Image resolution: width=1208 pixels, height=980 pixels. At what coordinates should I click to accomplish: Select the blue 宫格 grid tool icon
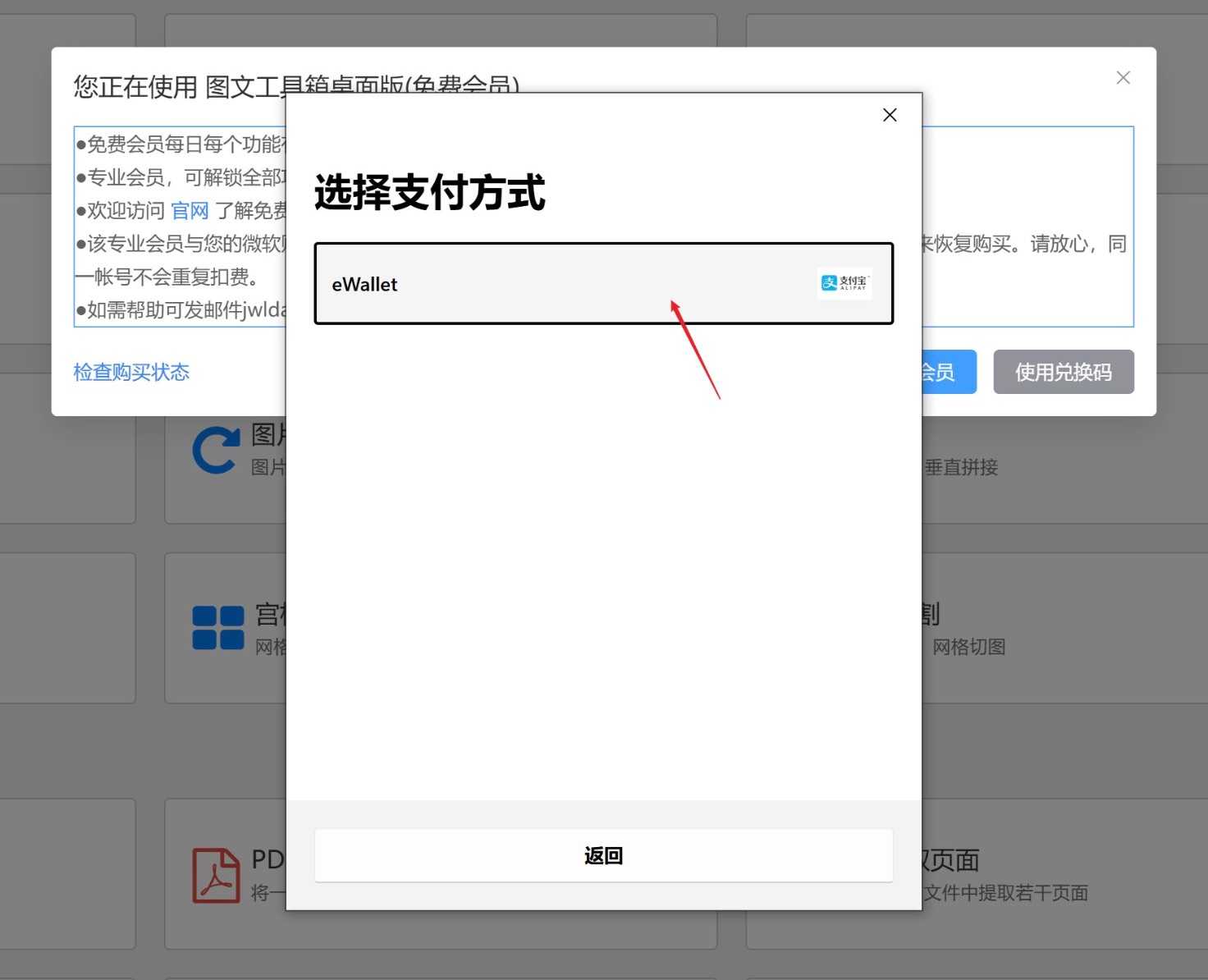pos(218,627)
